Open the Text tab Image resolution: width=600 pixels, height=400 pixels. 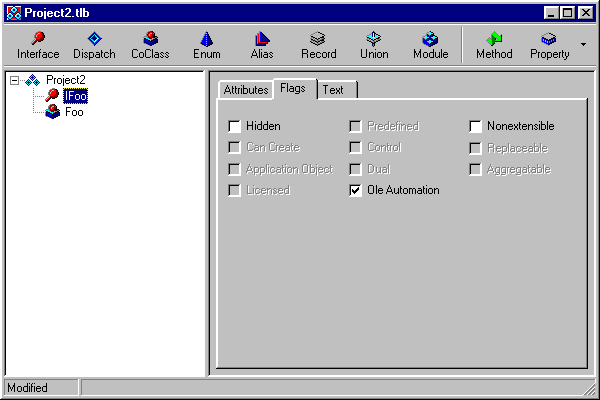(x=333, y=90)
